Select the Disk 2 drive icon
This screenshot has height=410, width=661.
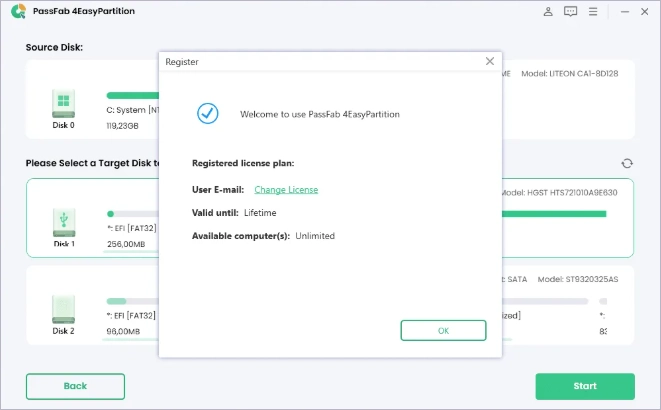tap(63, 309)
